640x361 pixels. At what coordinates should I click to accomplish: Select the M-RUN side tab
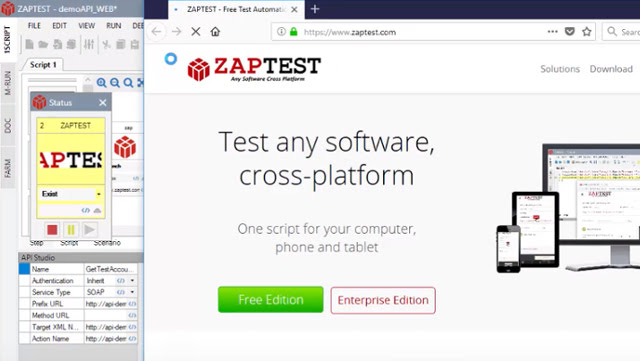tap(8, 83)
